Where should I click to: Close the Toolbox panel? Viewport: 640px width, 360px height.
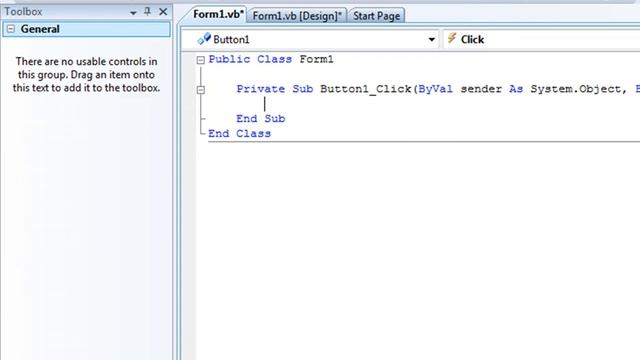(x=163, y=11)
